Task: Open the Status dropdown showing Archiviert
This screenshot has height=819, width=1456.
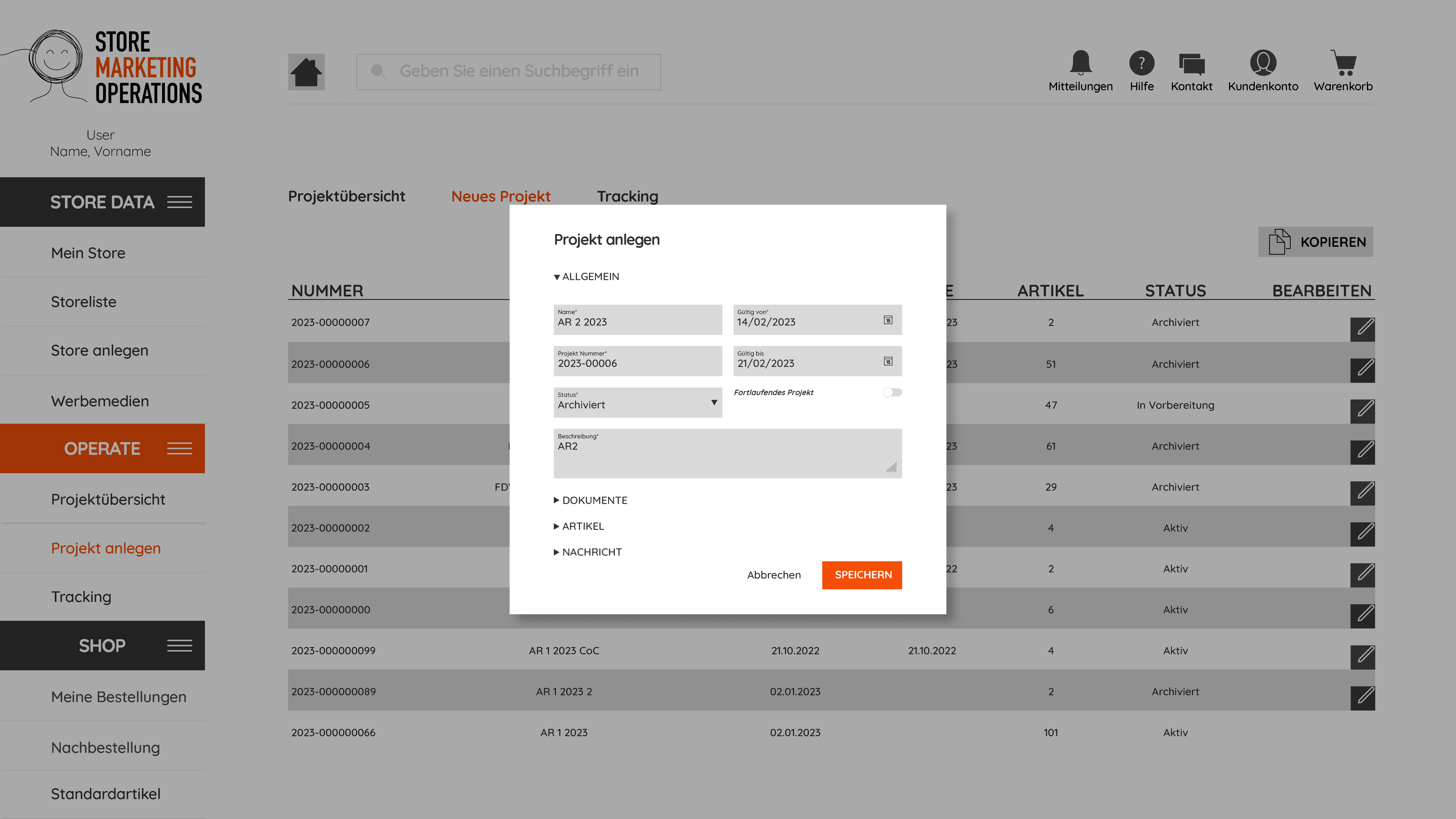Action: tap(638, 402)
